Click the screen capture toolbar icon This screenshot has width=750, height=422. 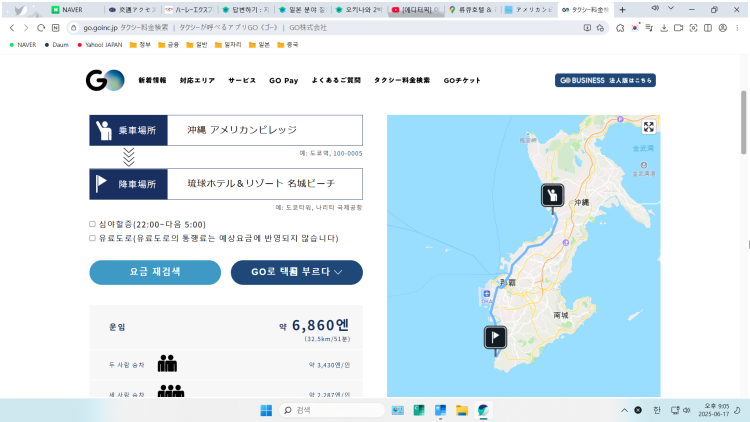[693, 28]
